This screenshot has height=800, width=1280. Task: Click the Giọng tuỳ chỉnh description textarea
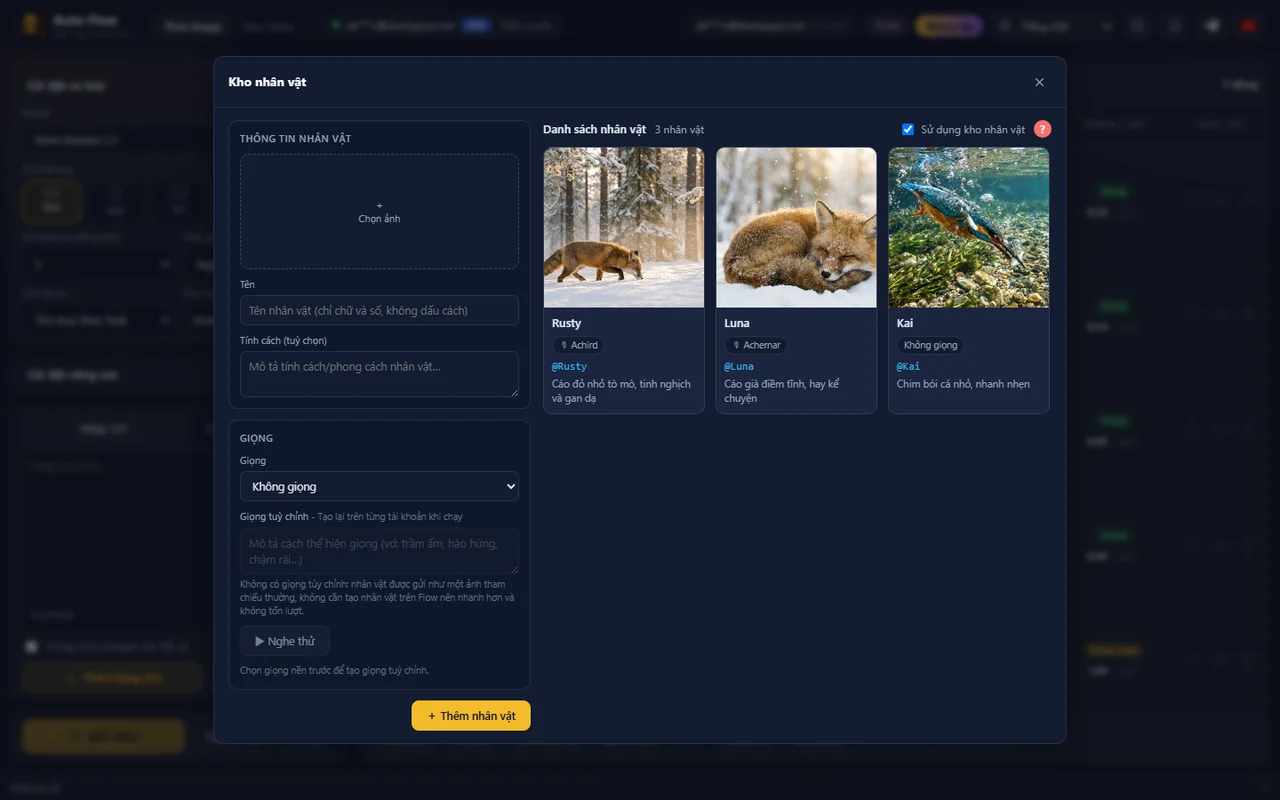(x=379, y=550)
